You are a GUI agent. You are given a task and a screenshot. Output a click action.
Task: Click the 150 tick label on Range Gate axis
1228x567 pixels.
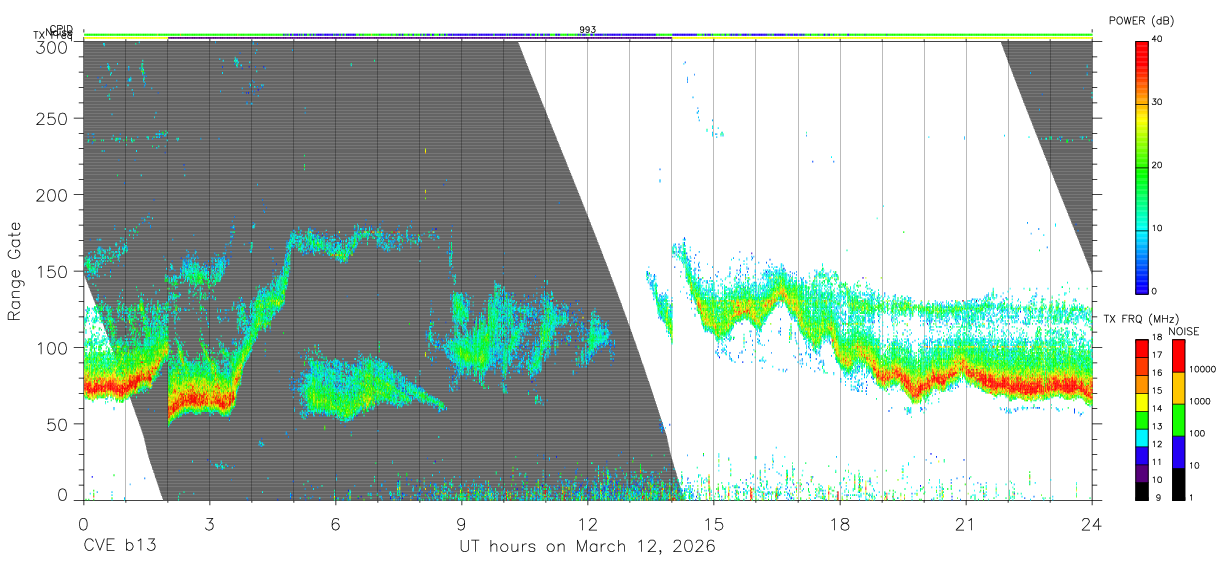[54, 272]
